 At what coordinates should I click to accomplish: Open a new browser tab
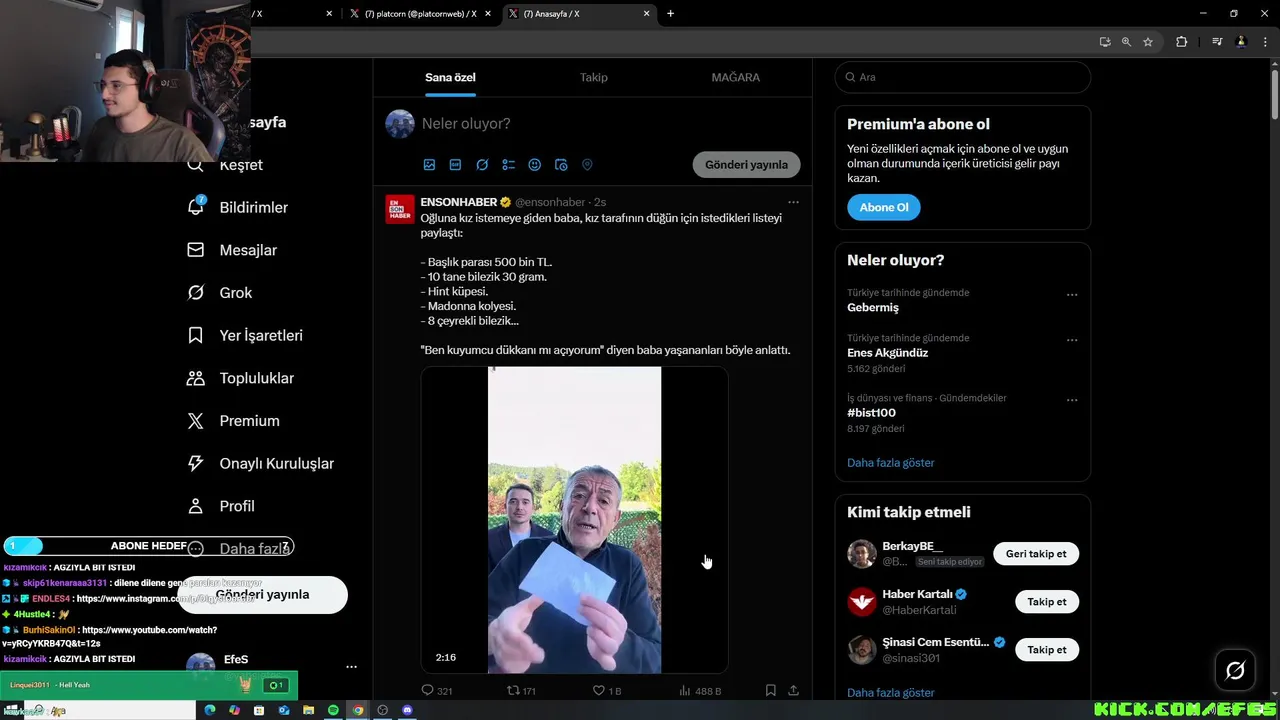(x=670, y=14)
